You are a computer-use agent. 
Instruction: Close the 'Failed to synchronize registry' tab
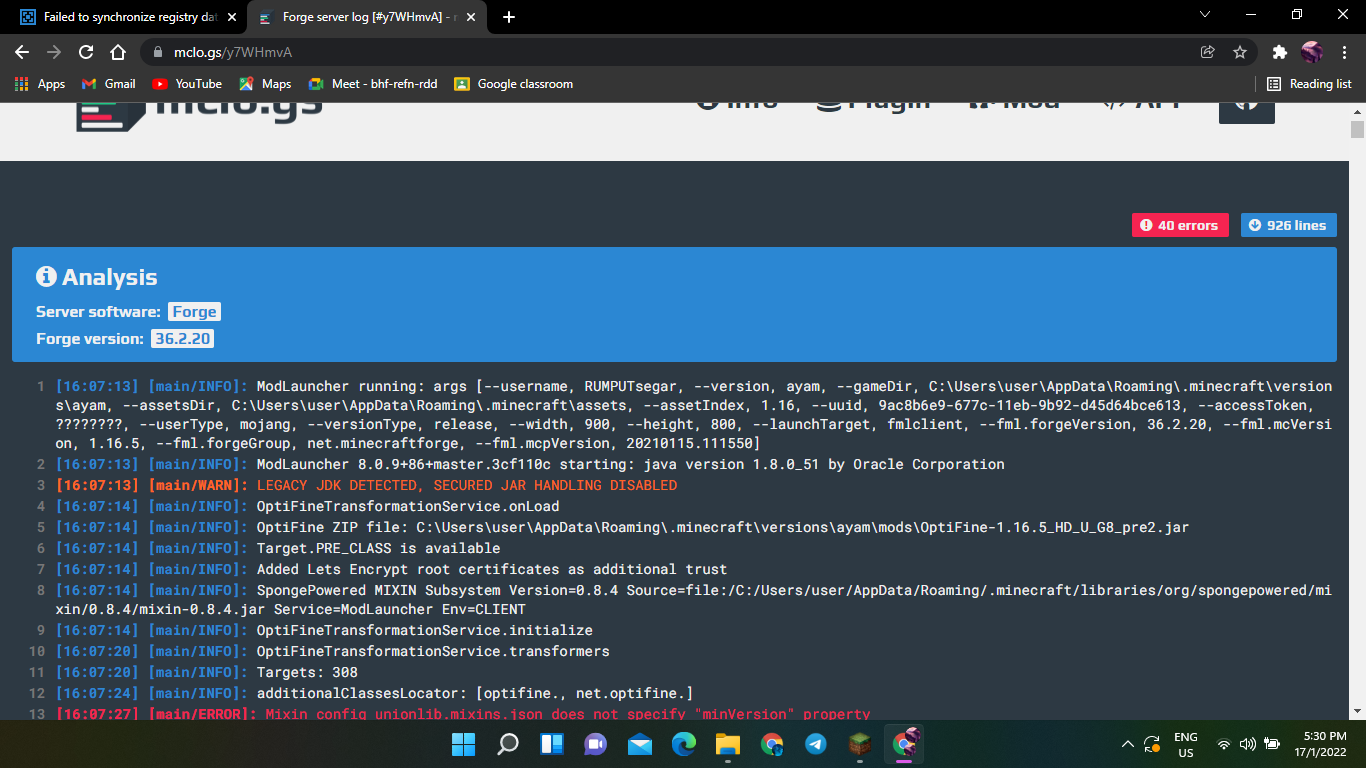pos(232,17)
